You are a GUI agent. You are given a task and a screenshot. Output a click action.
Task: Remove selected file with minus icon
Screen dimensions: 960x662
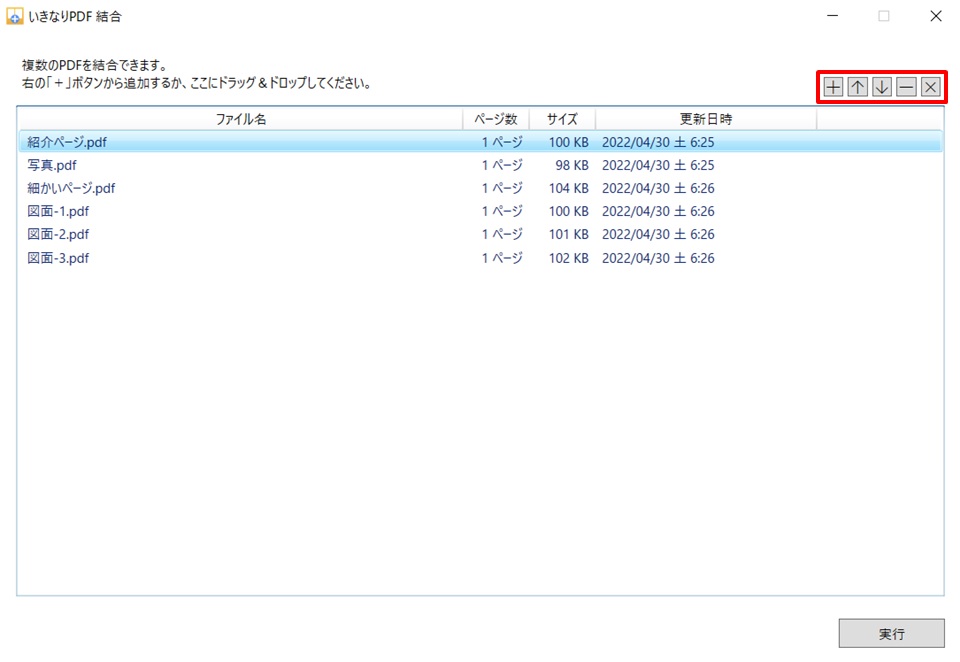point(906,87)
